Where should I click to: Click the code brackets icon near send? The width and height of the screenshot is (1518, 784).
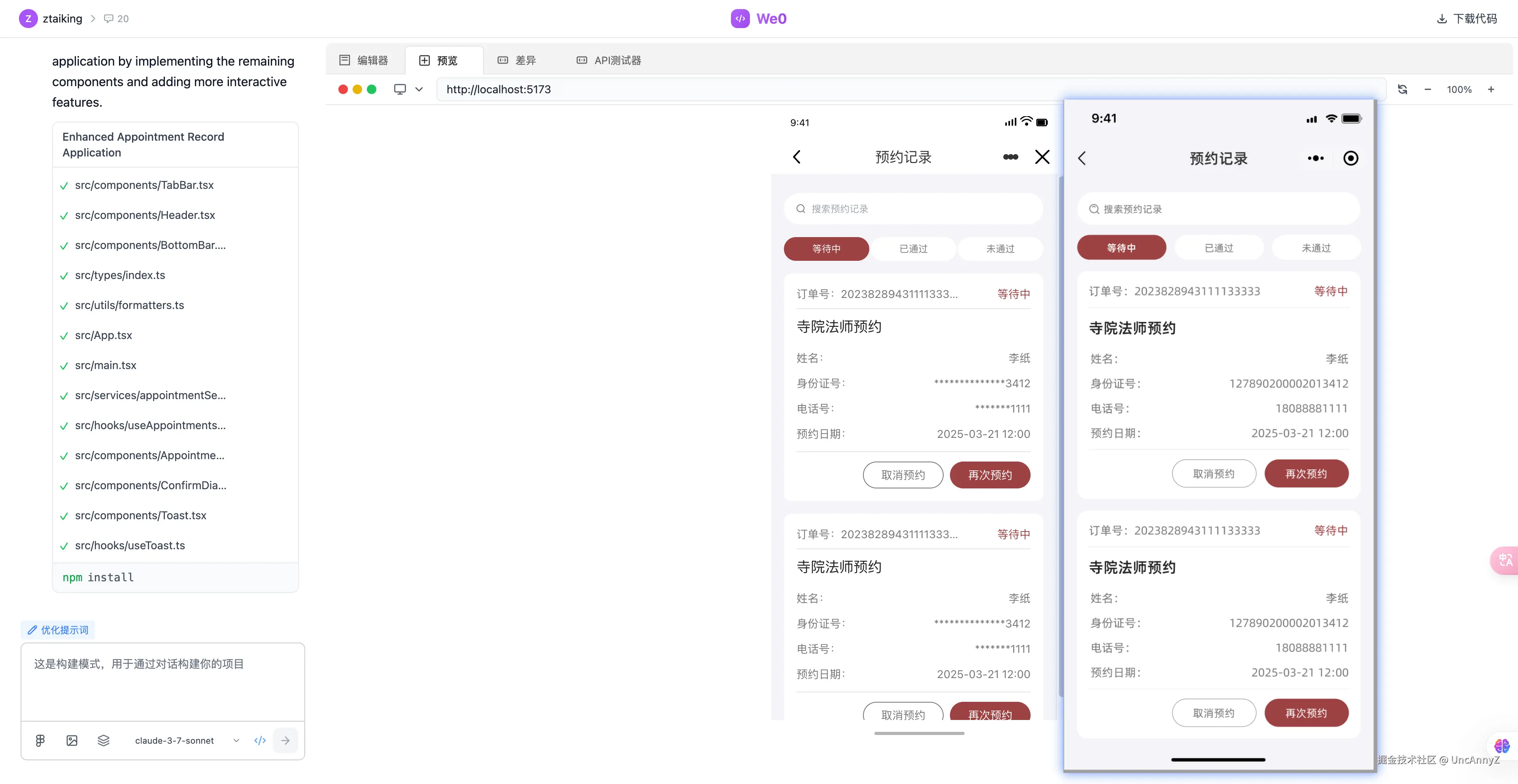point(260,741)
